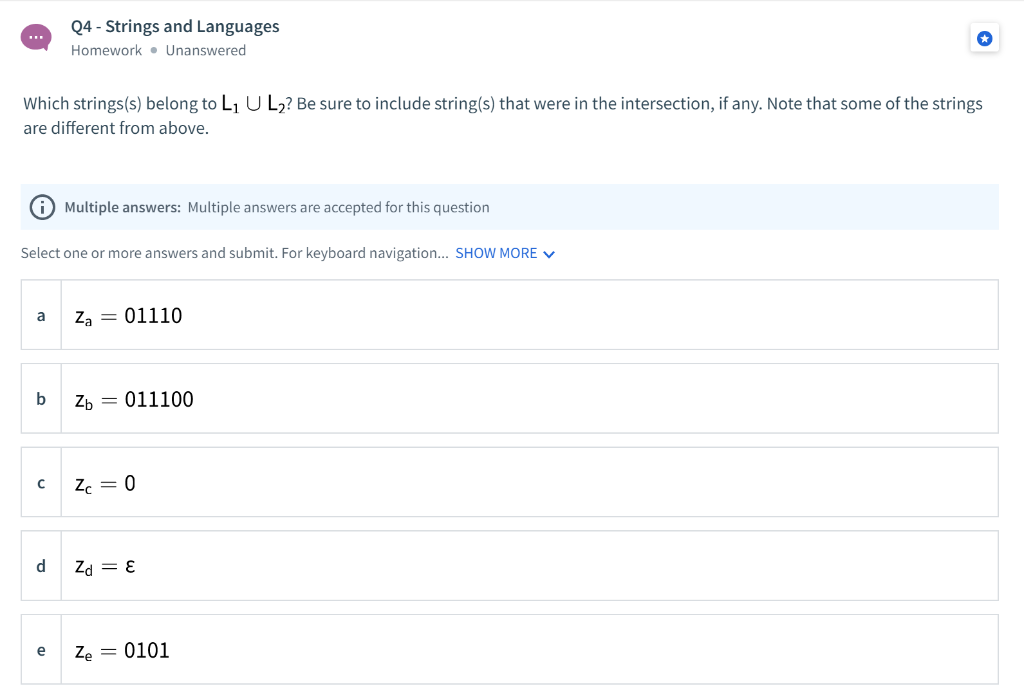Click the Multiple answers notice banner

coord(512,206)
